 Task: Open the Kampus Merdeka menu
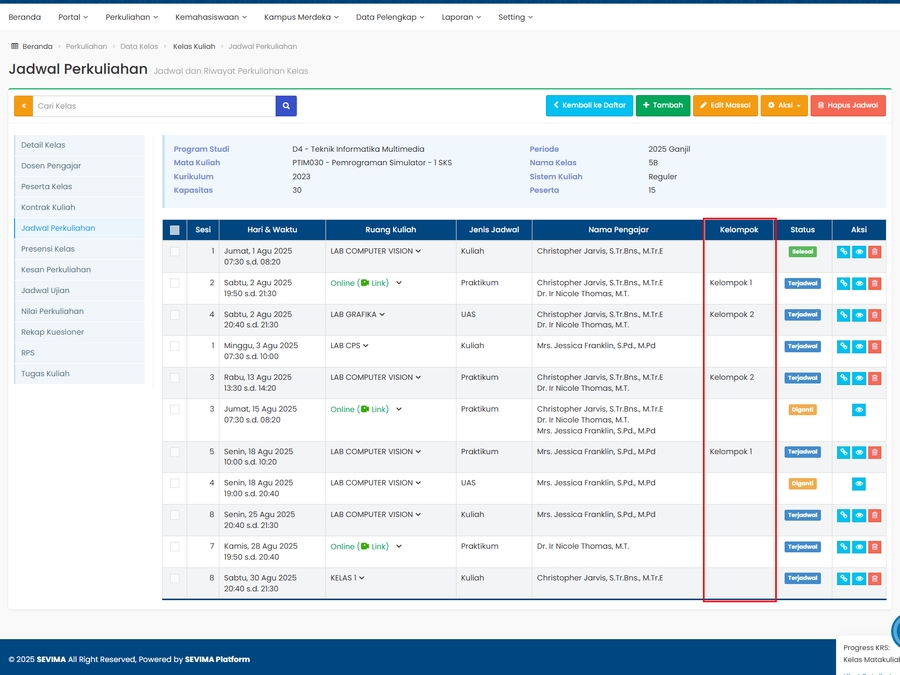(x=301, y=17)
